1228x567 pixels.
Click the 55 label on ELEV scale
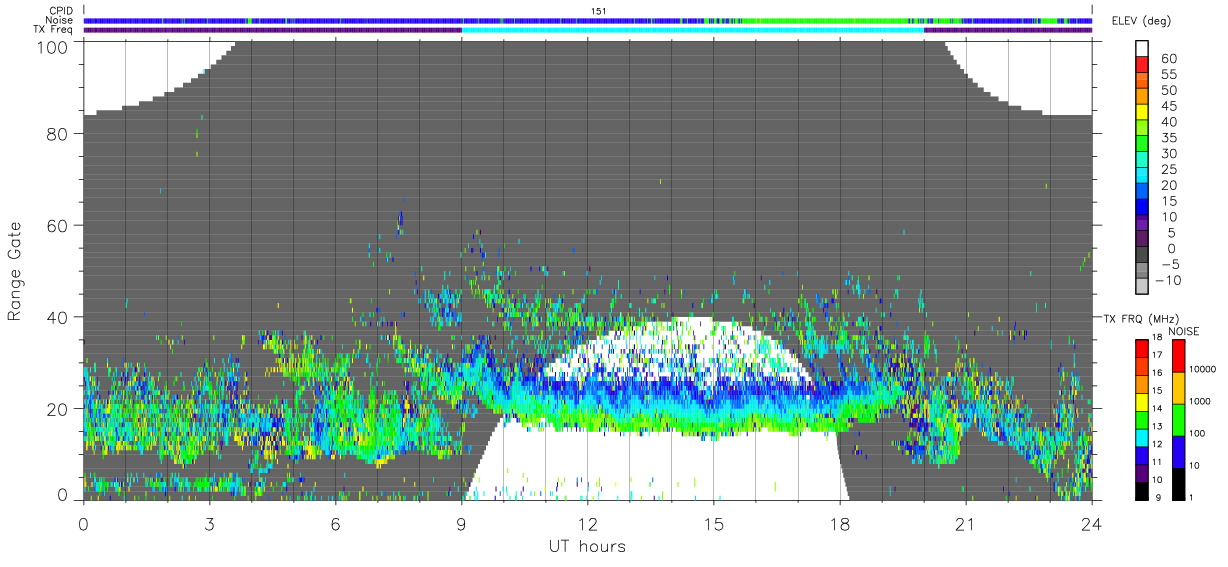point(1169,74)
